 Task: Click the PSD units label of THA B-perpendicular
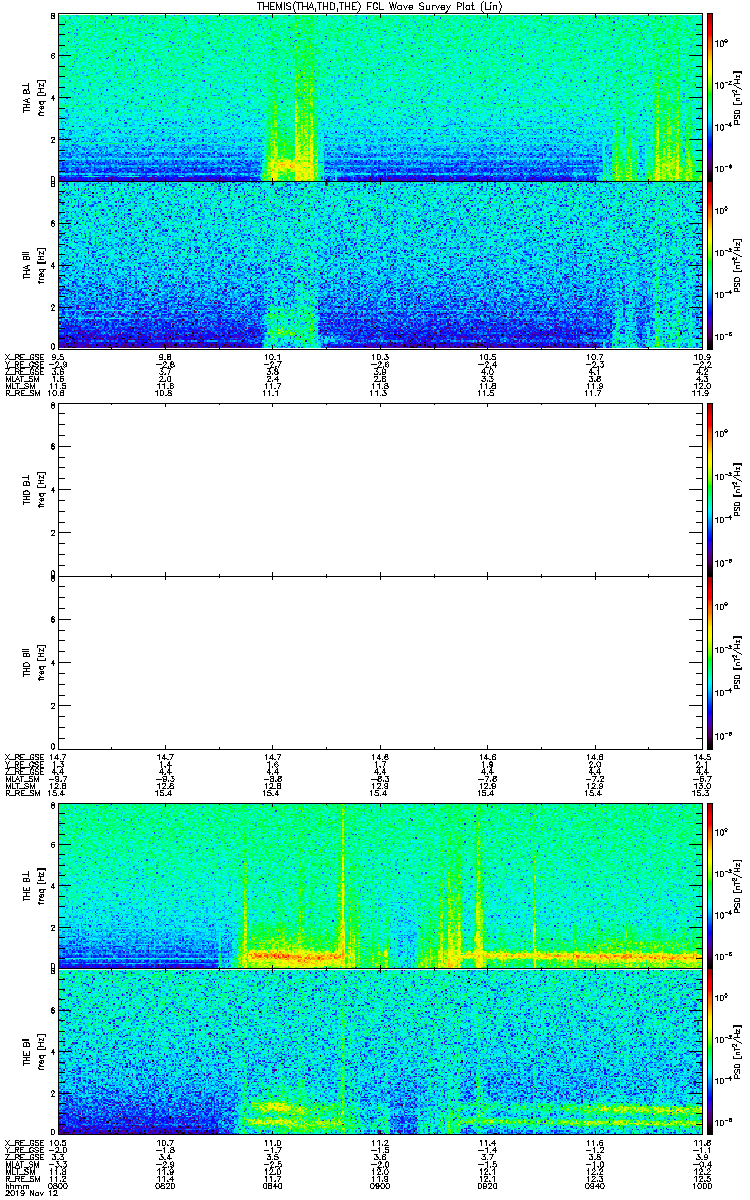[737, 98]
